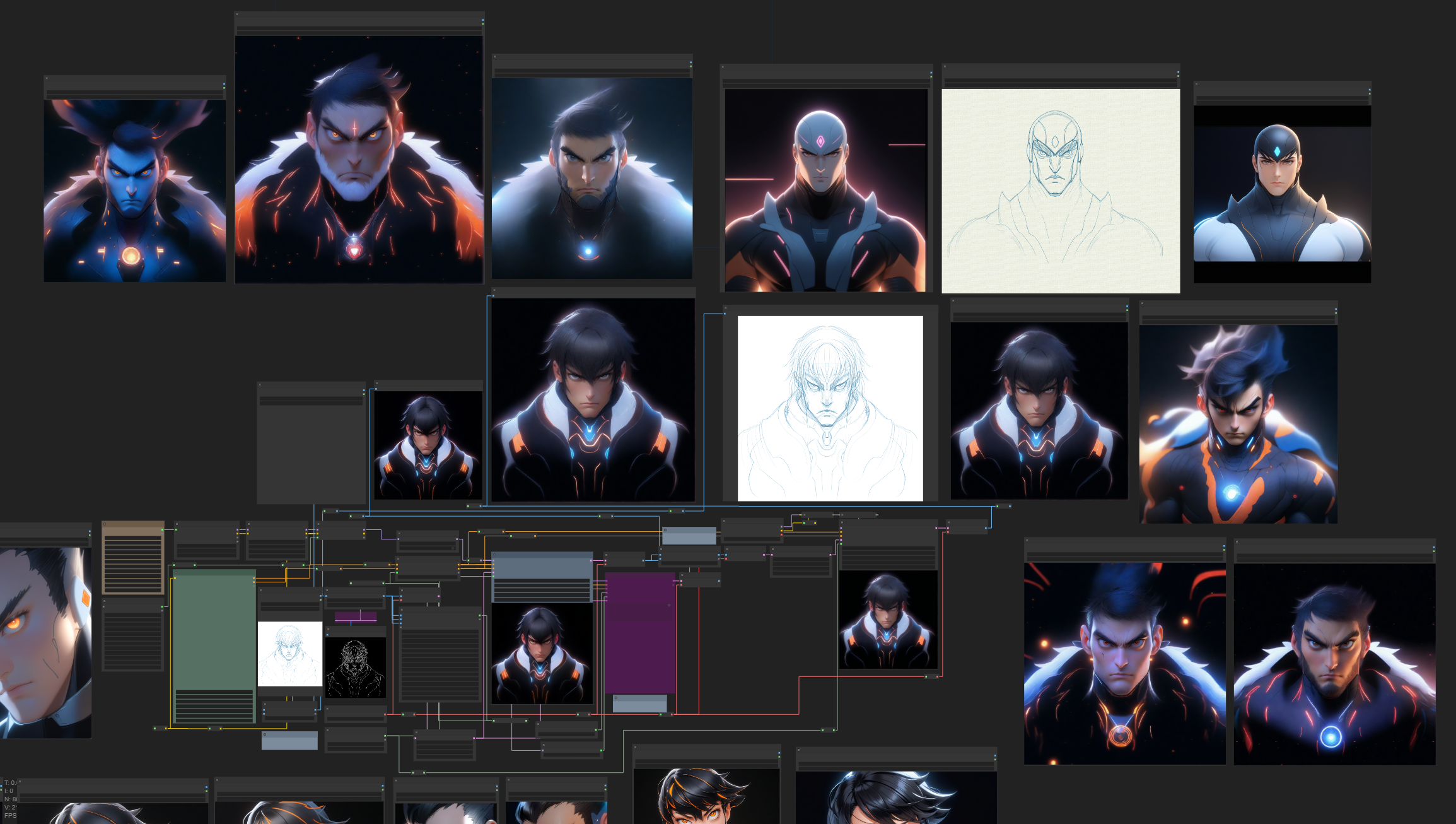The image size is (1456, 824).
Task: Select the black-and-white edge-detection preview image
Action: (355, 667)
